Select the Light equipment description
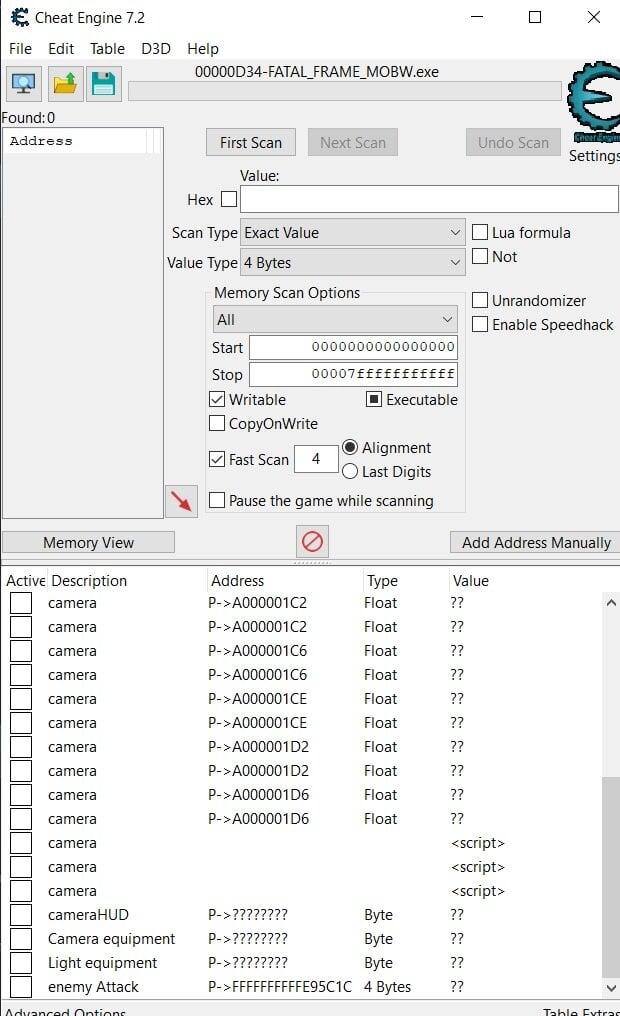The height and width of the screenshot is (1016, 620). (102, 963)
